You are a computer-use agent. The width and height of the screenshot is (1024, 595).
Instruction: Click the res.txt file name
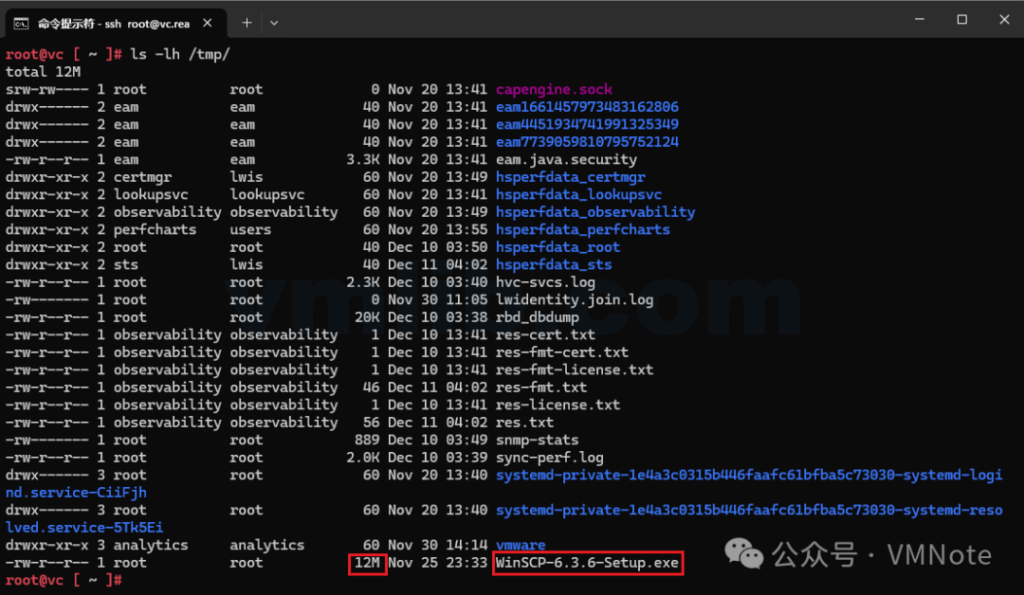(x=524, y=423)
